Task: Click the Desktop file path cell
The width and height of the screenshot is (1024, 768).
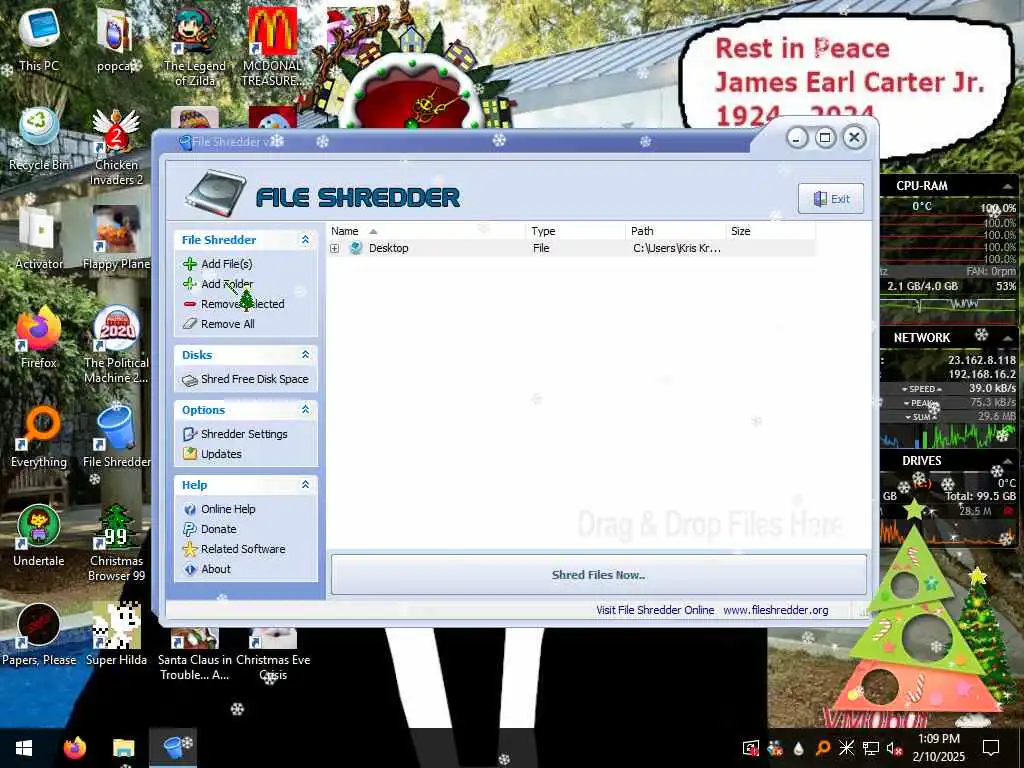Action: pos(677,248)
